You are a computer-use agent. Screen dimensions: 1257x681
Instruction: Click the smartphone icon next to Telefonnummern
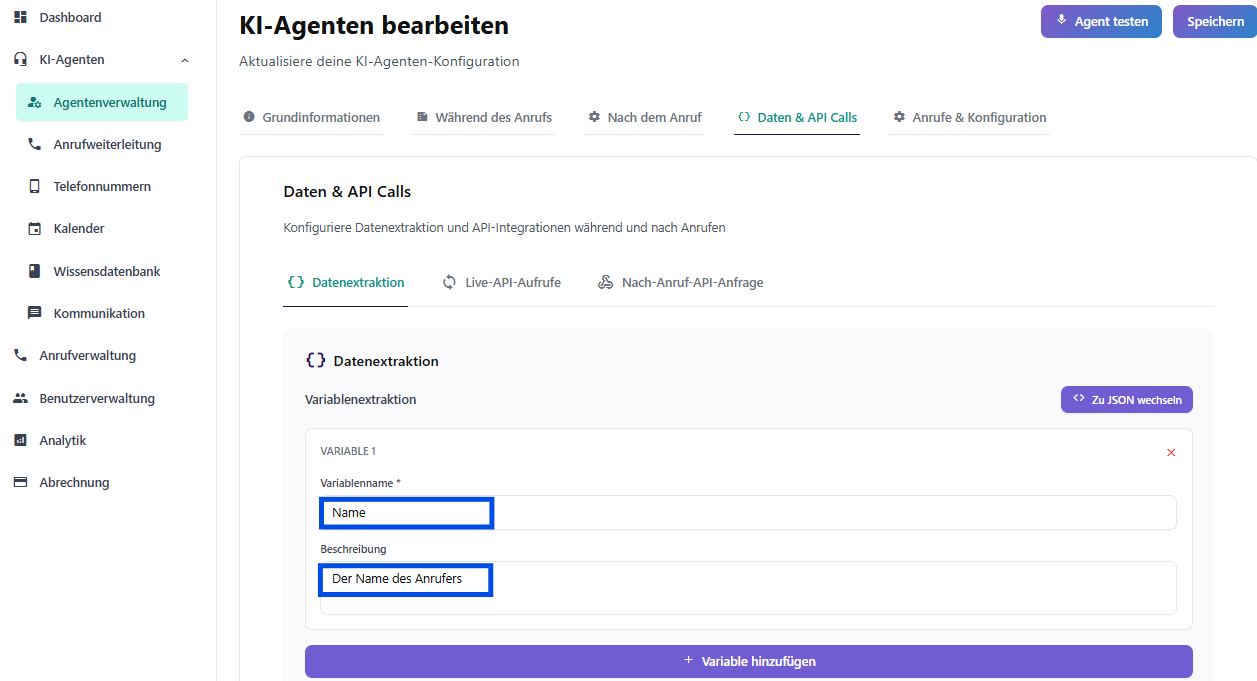point(35,187)
